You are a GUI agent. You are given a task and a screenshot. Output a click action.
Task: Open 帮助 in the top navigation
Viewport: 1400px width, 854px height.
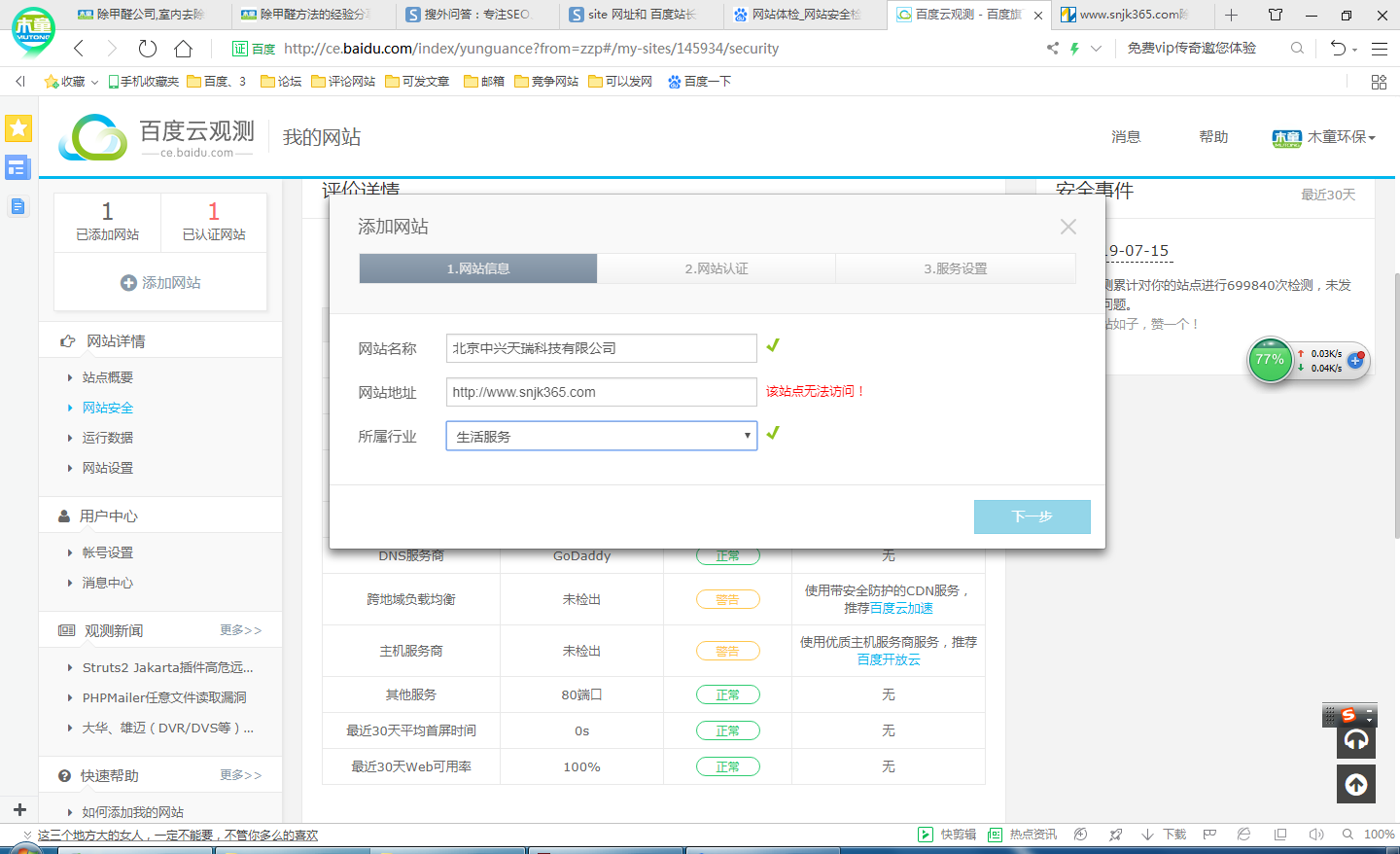tap(1213, 137)
